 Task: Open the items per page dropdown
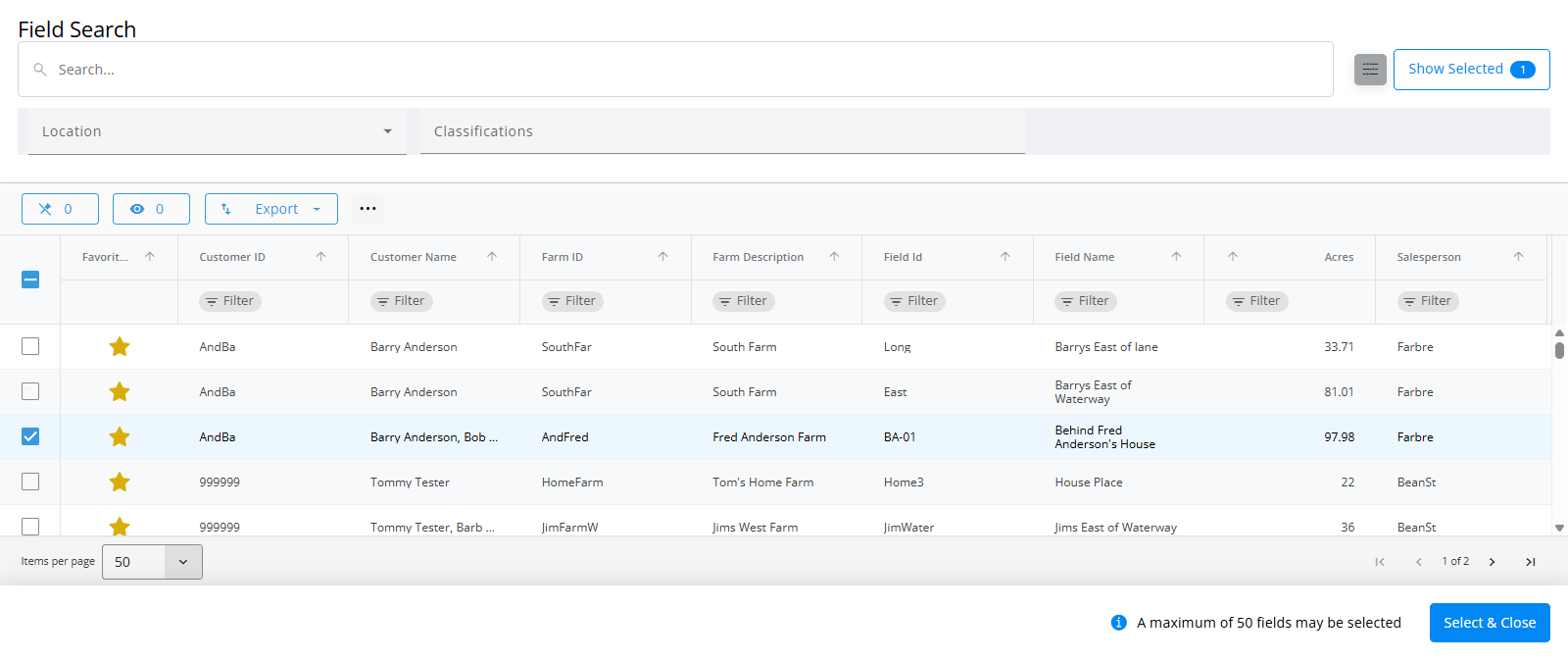tap(152, 562)
